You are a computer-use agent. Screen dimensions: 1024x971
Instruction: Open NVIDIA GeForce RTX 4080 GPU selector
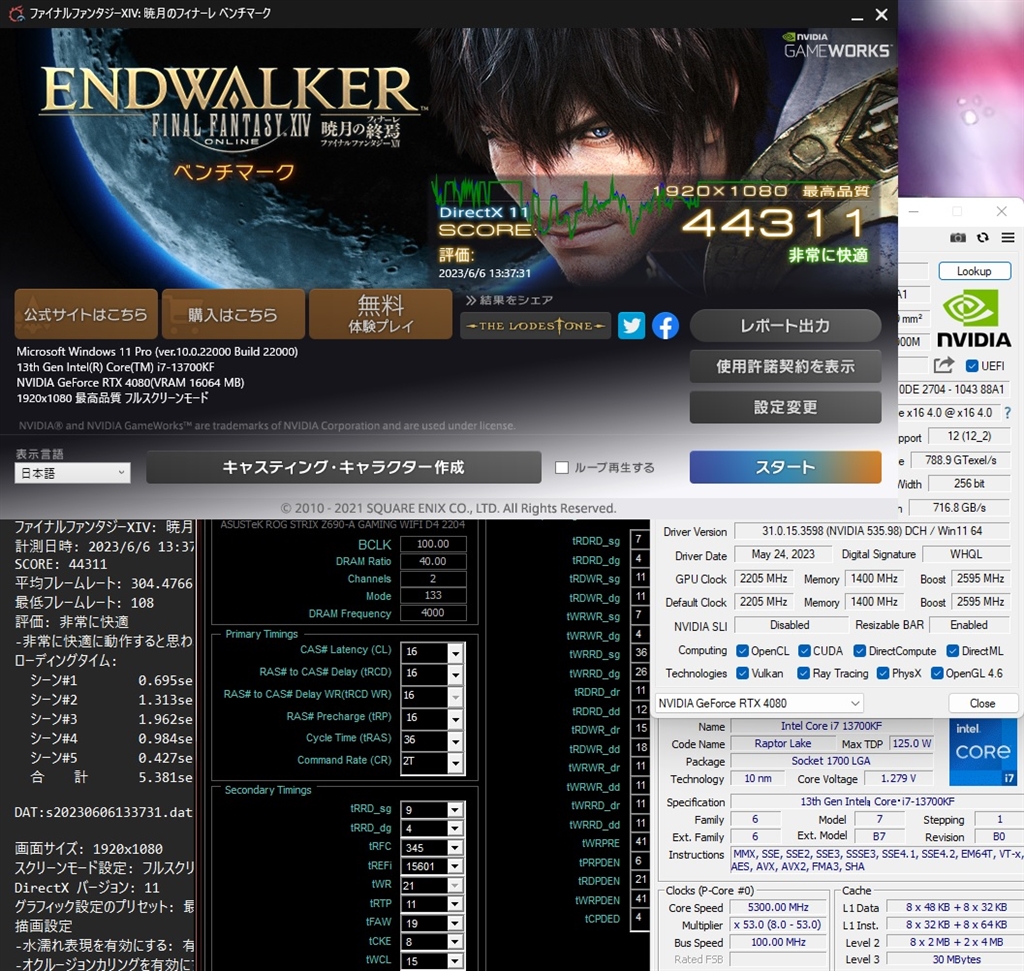(x=759, y=703)
